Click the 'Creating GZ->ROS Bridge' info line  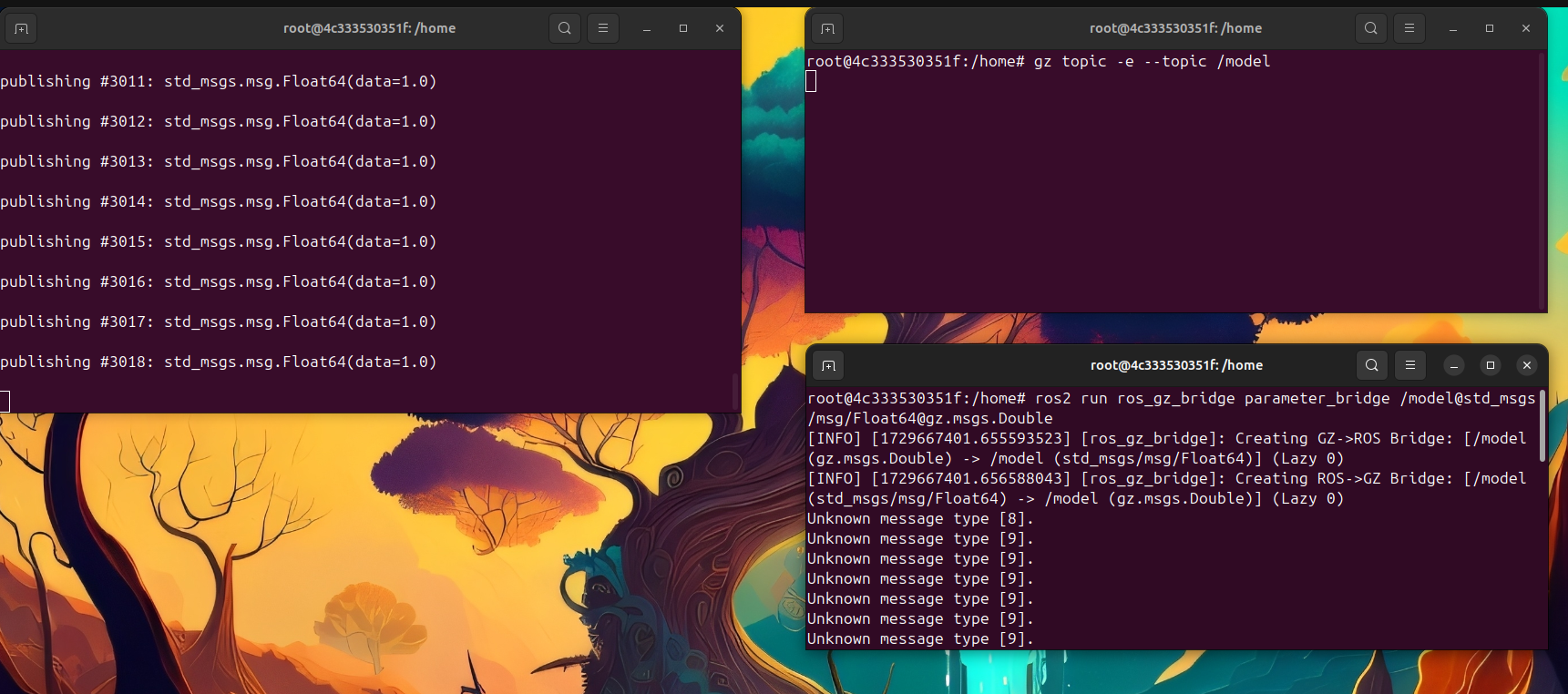coord(1166,448)
